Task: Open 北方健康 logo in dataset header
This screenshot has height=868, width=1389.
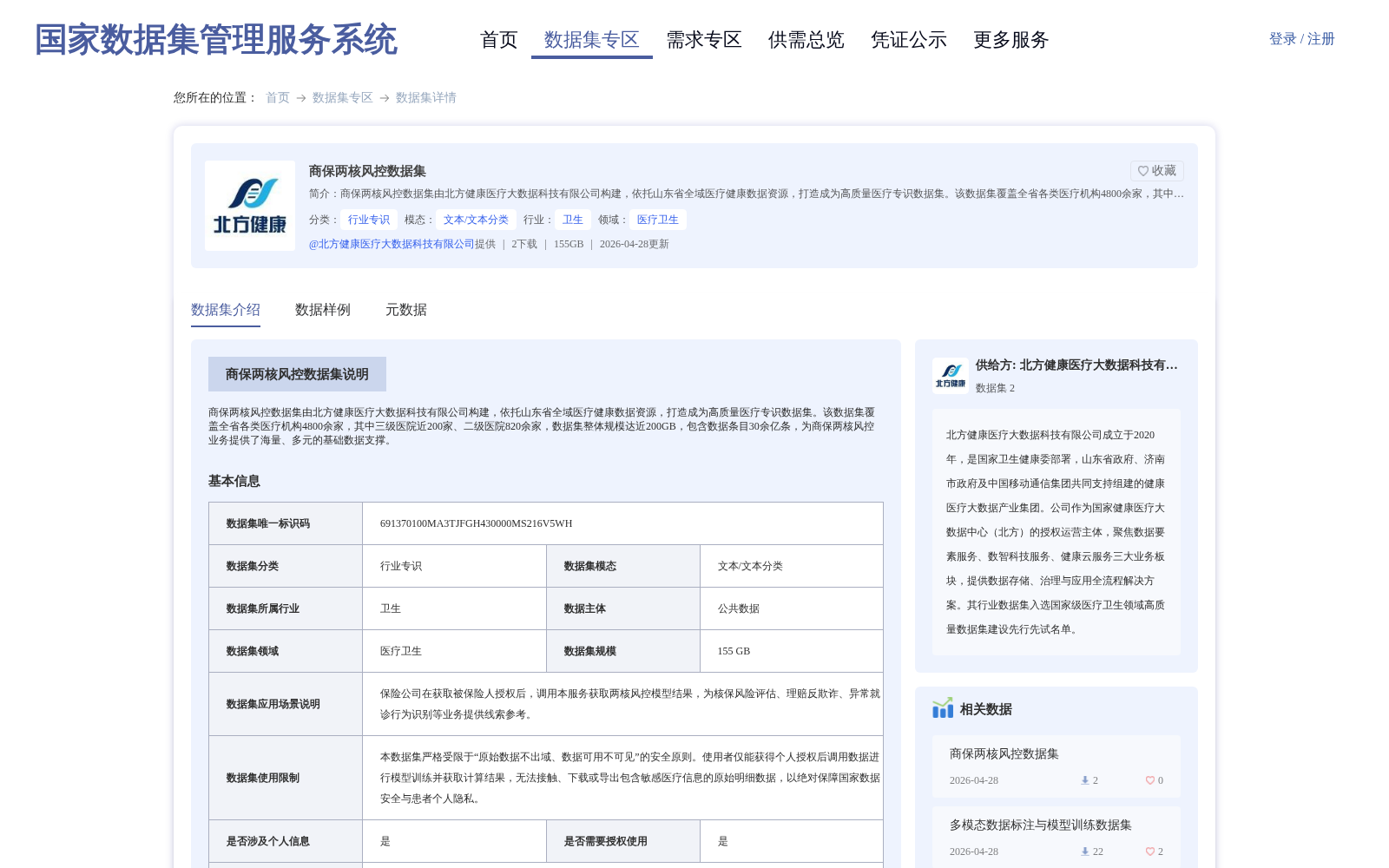Action: click(250, 206)
